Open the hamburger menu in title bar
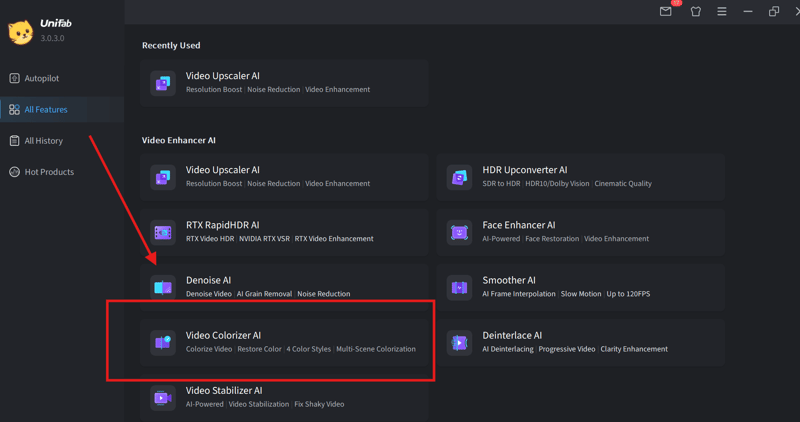This screenshot has height=422, width=800. pos(722,11)
